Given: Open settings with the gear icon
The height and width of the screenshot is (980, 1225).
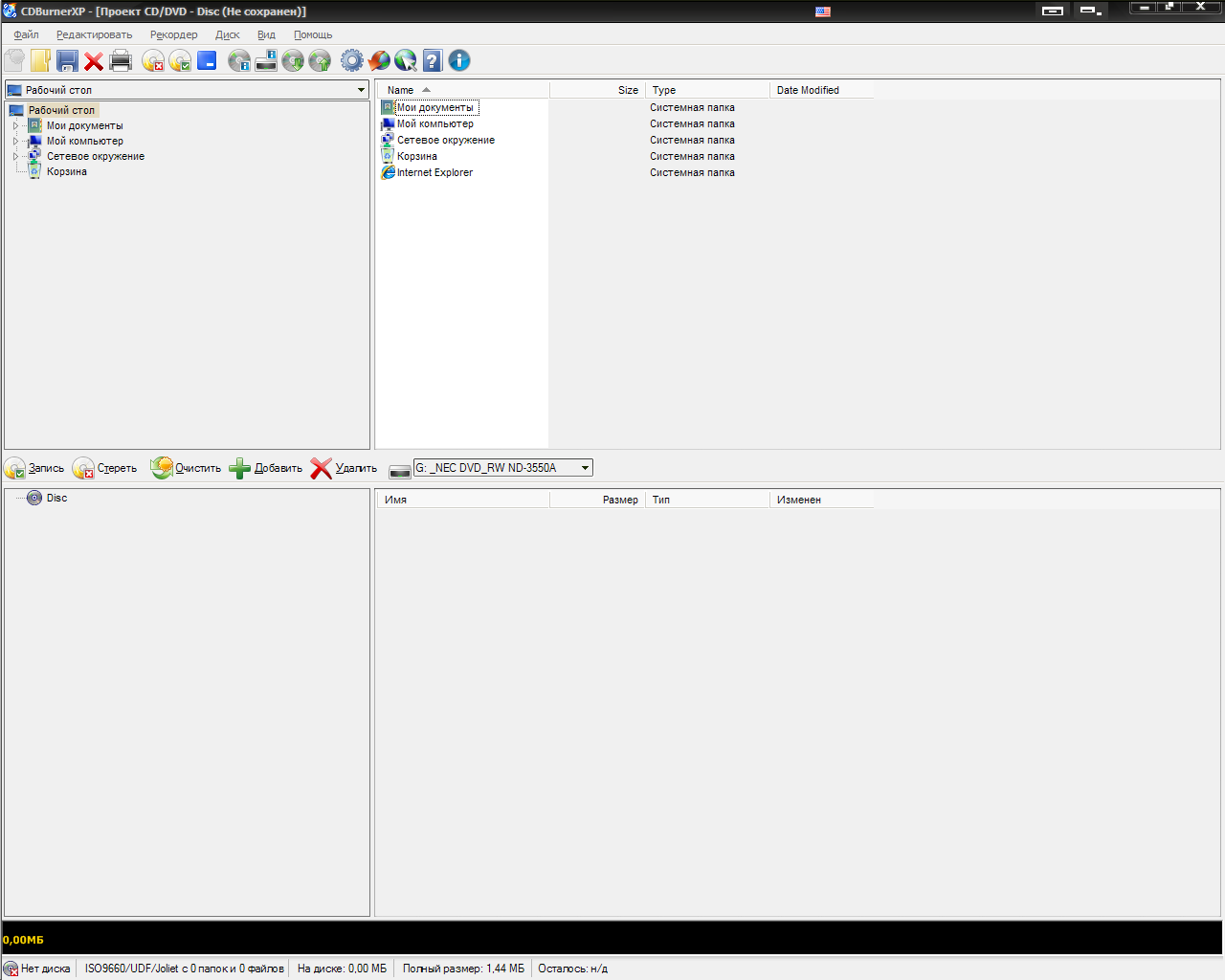Looking at the screenshot, I should (352, 60).
